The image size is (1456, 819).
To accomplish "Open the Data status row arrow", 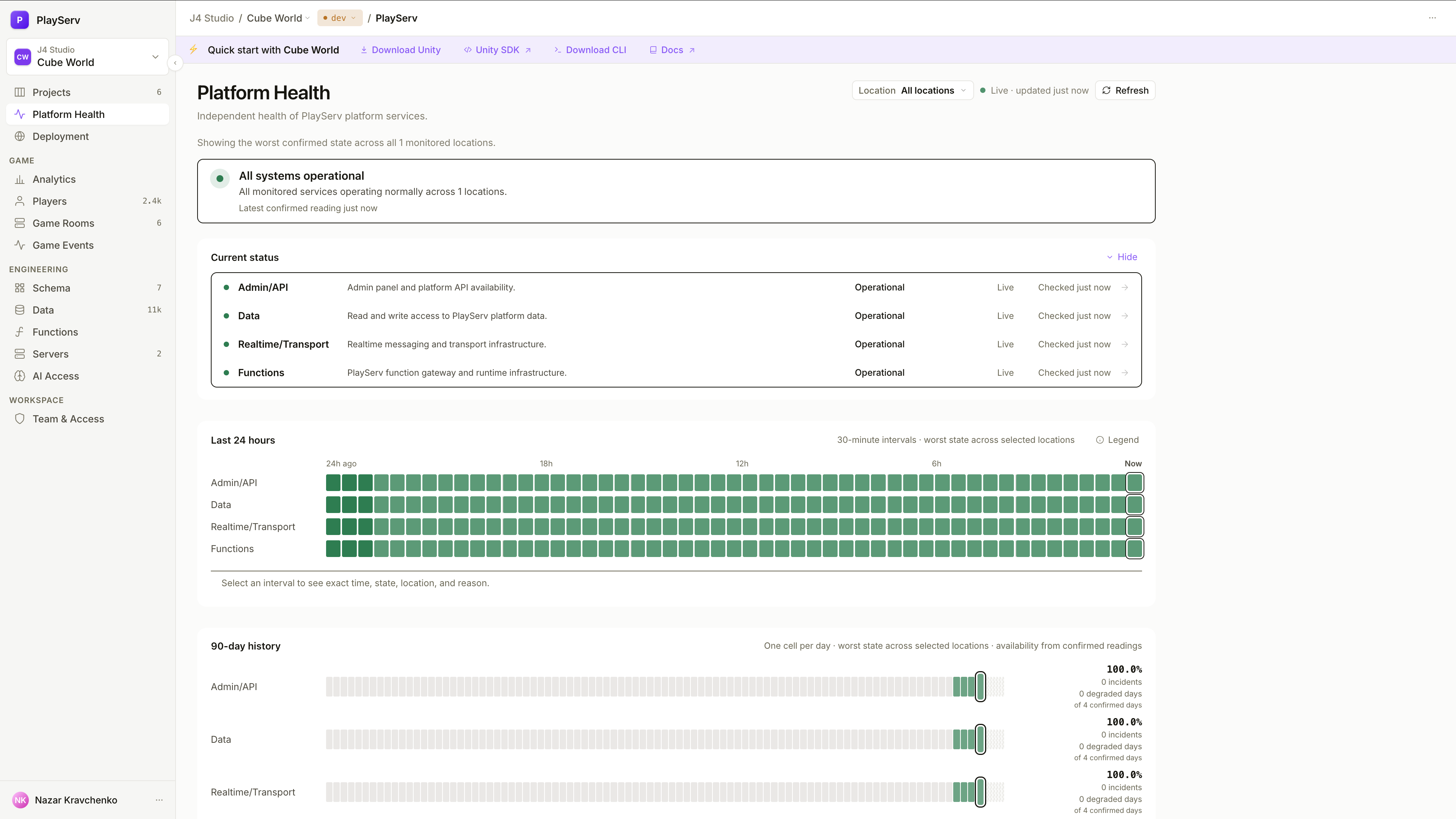I will (1125, 316).
